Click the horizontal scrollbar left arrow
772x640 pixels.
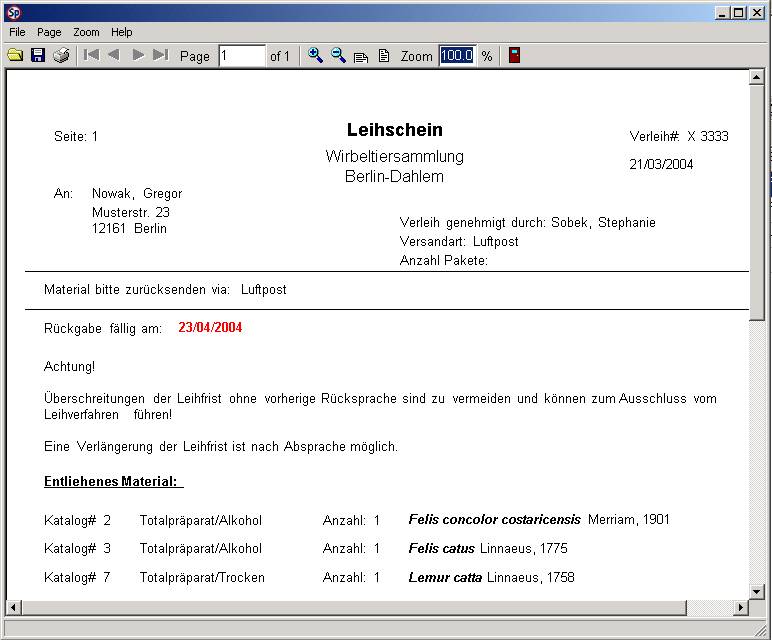13,608
